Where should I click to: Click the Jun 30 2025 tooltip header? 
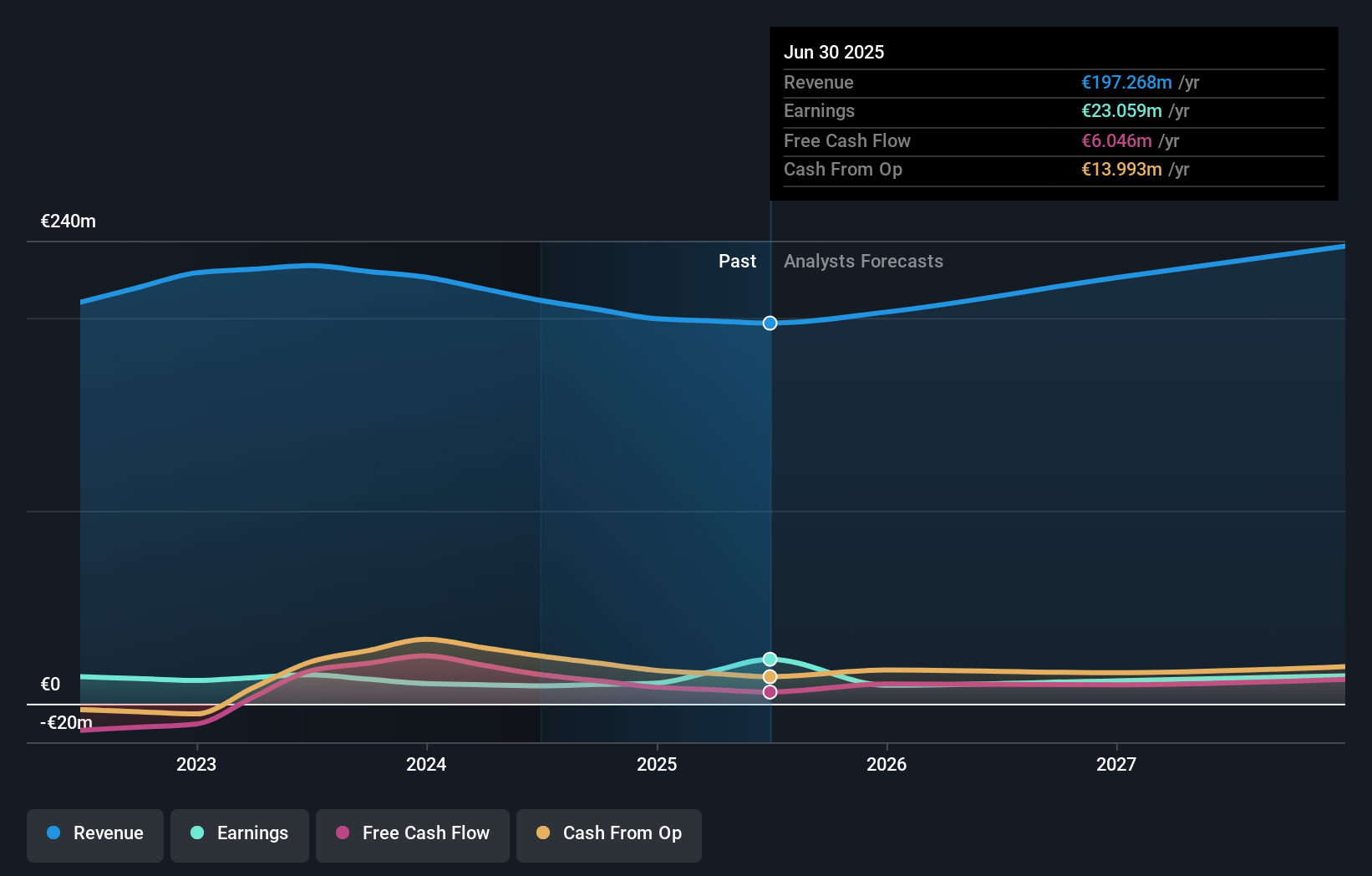[x=834, y=52]
